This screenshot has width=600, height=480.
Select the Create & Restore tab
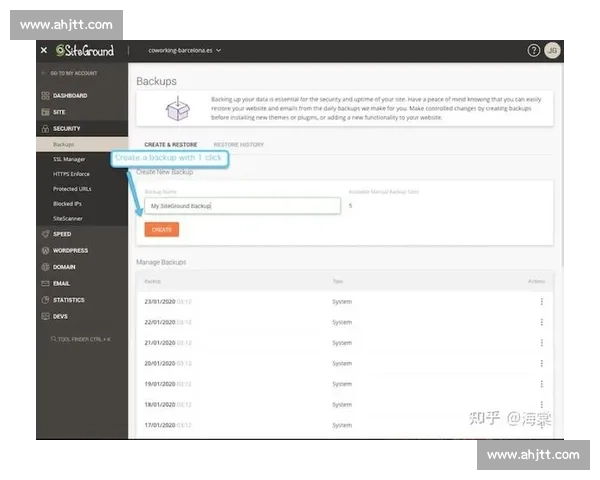pos(170,145)
